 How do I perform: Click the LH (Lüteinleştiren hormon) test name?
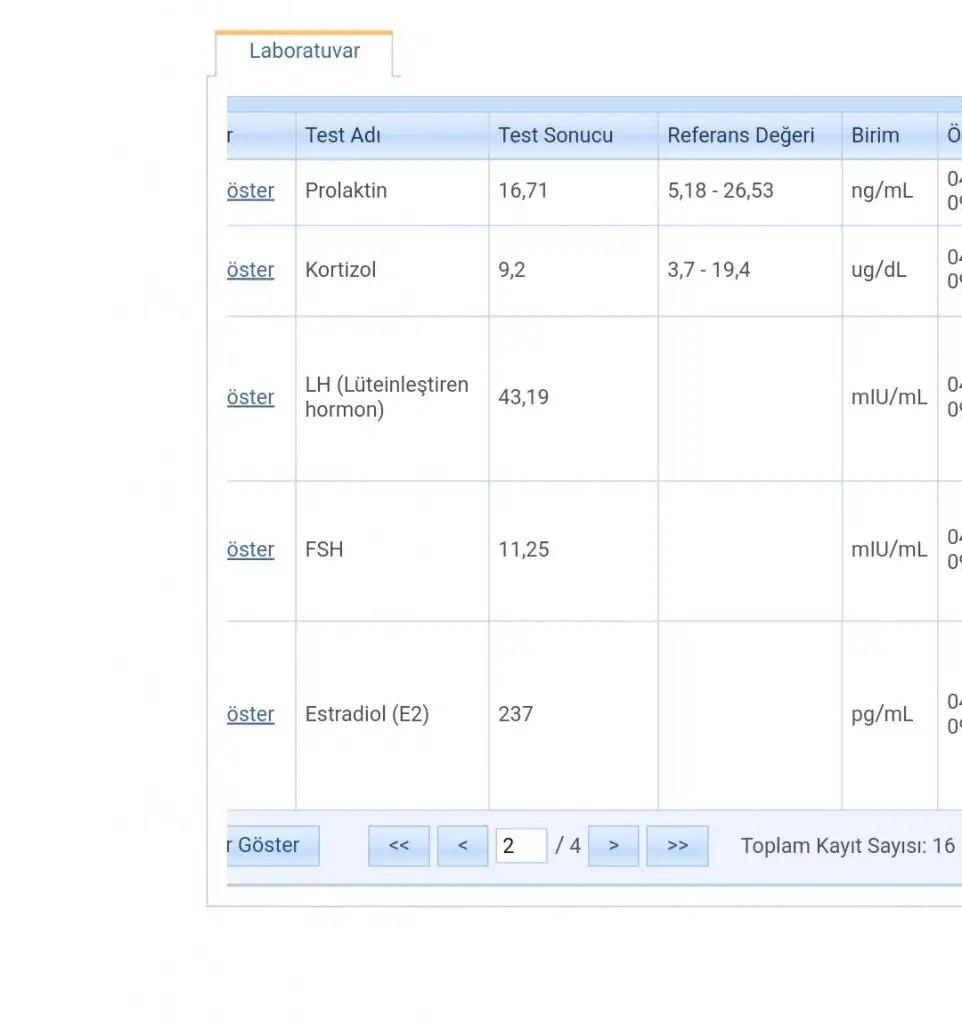(386, 398)
